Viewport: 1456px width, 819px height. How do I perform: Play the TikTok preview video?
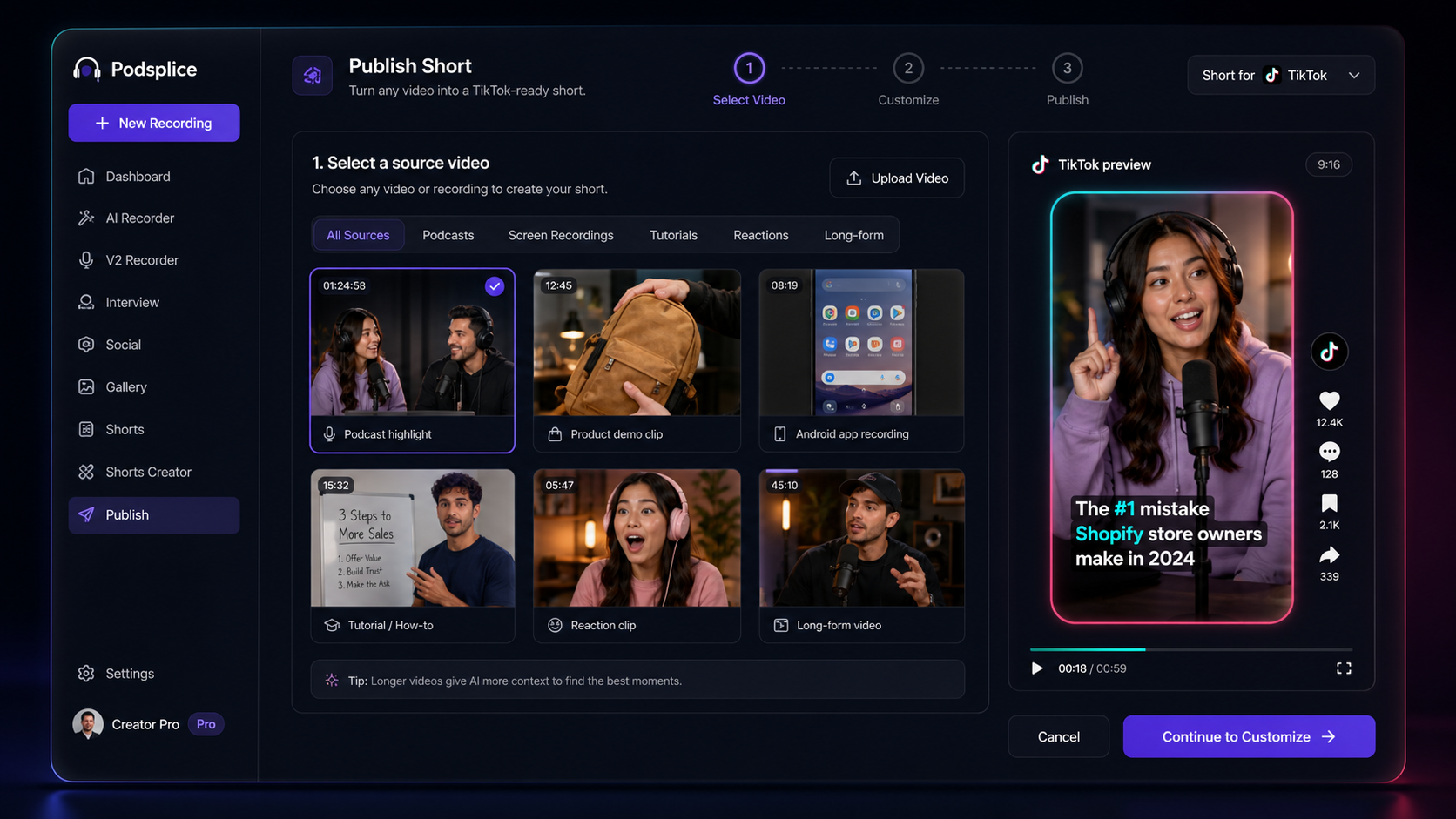click(1037, 668)
